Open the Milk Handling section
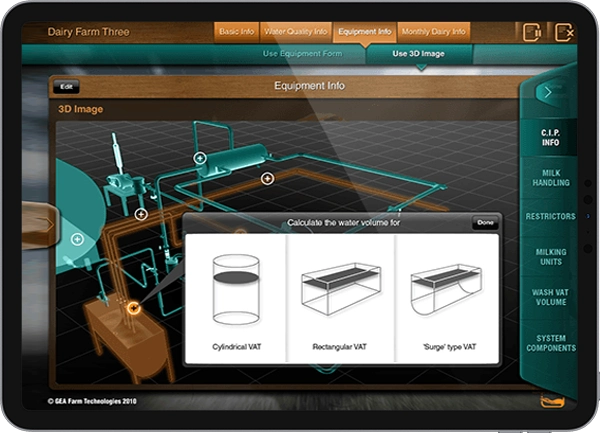The height and width of the screenshot is (433, 600). coord(550,178)
